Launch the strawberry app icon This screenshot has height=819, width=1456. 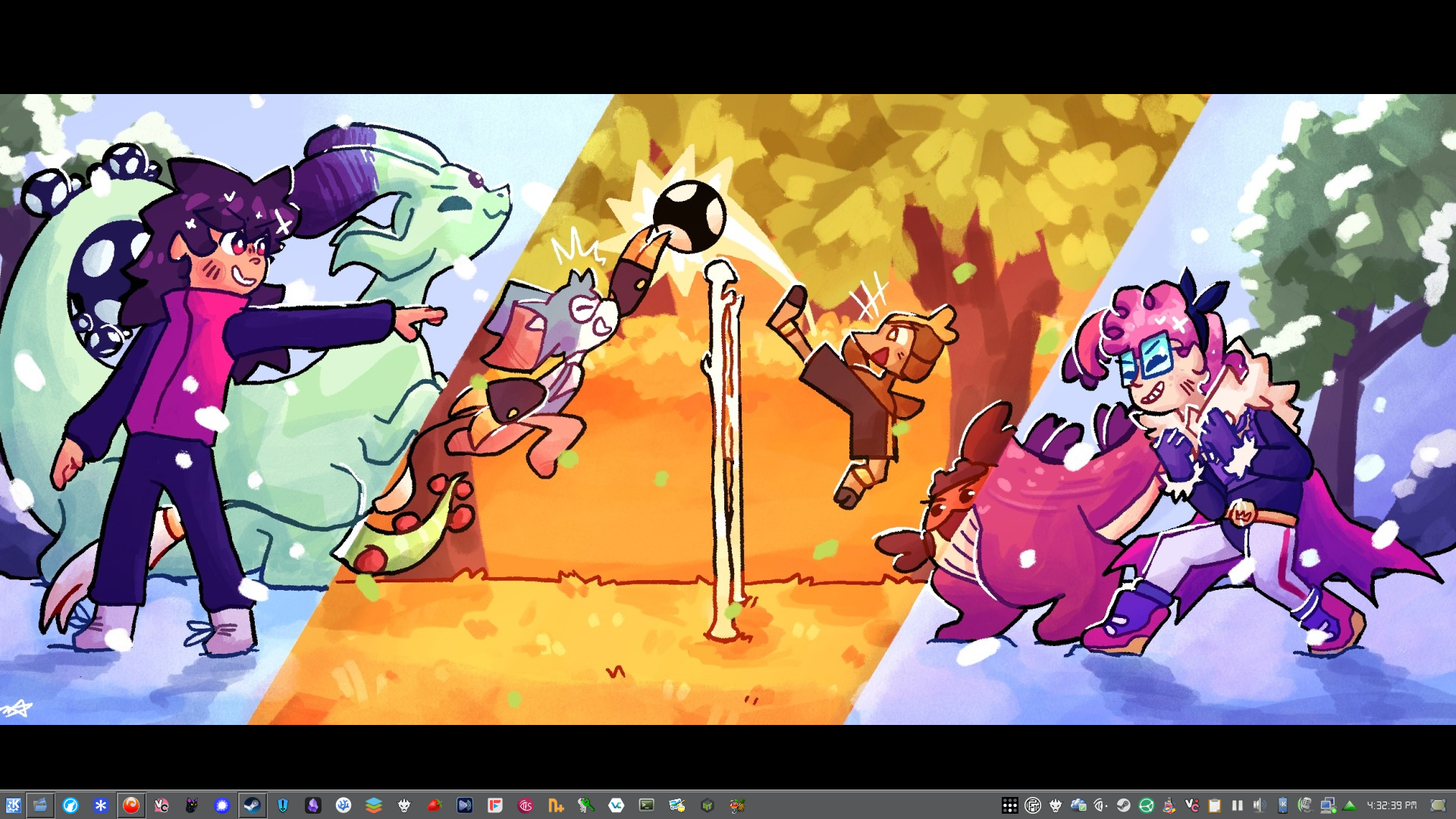point(435,805)
